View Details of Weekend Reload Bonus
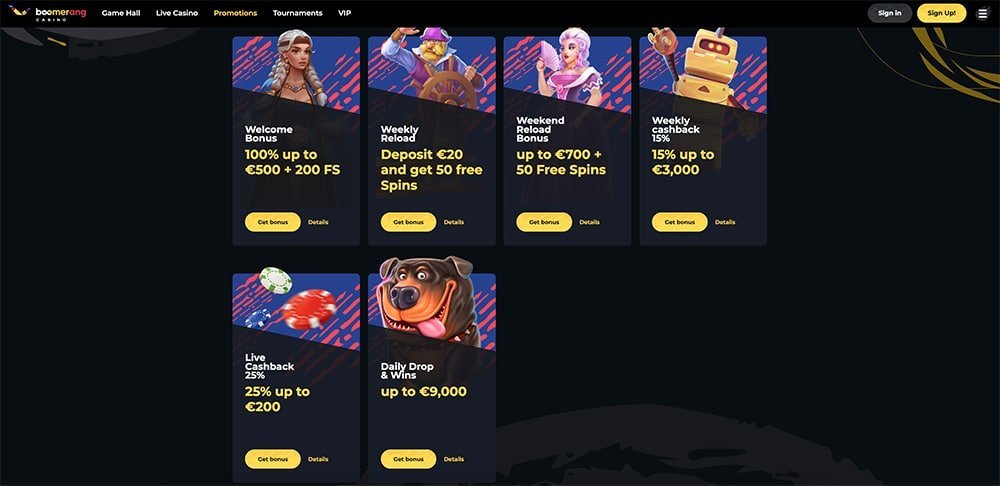This screenshot has height=486, width=1000. (589, 222)
